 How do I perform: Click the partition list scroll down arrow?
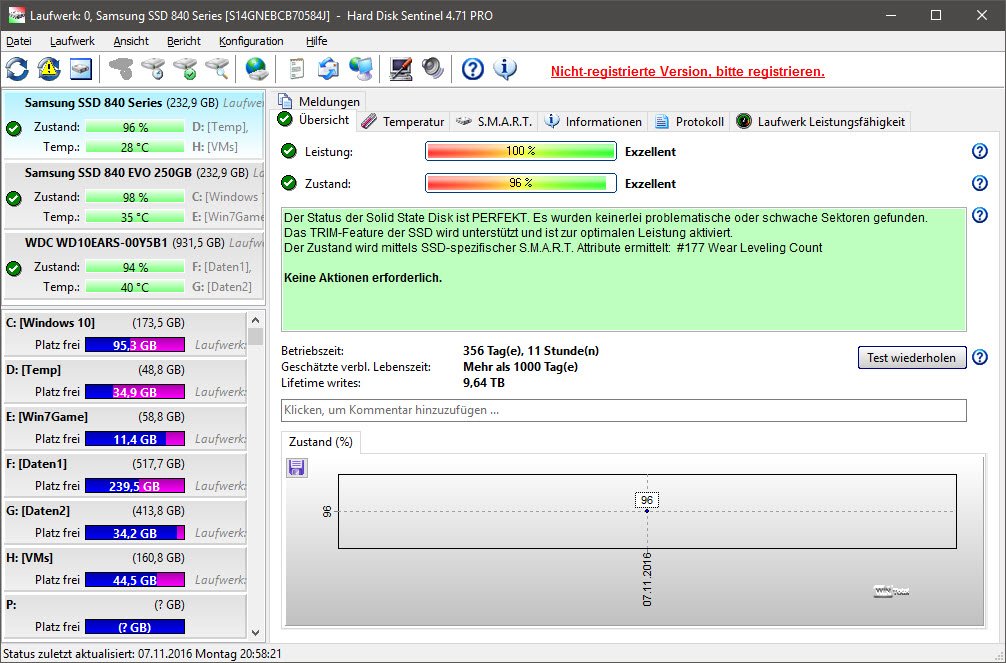click(255, 632)
